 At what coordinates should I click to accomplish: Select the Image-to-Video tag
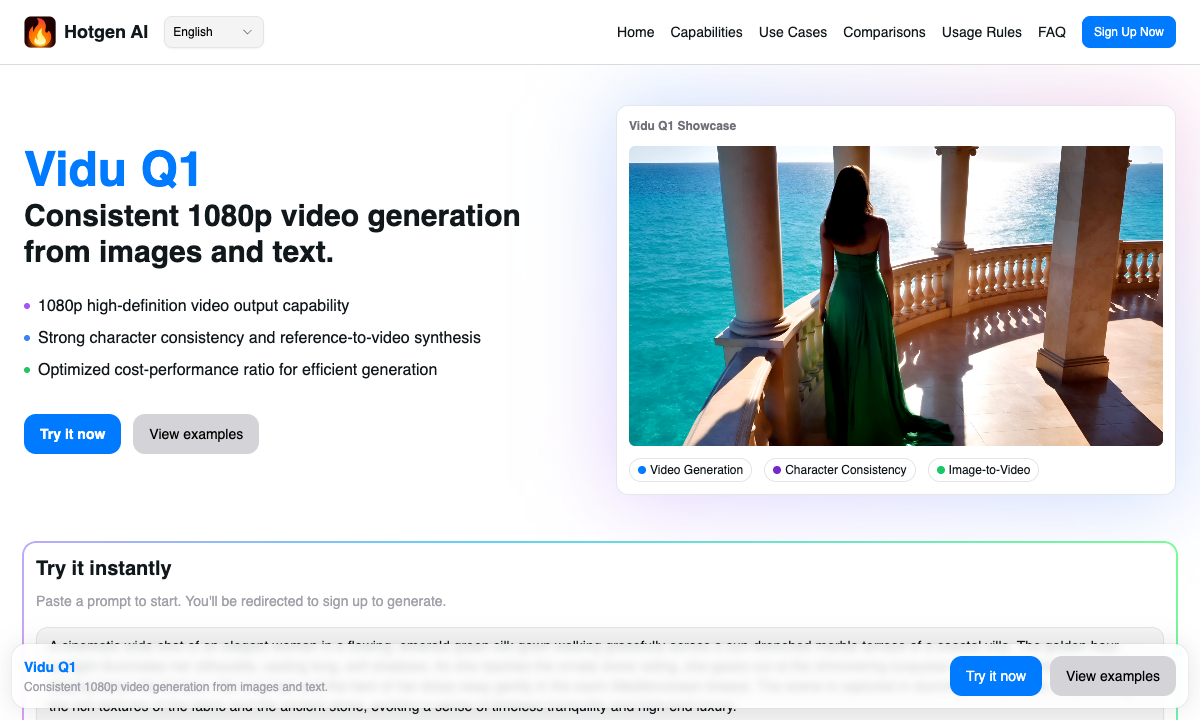pos(983,470)
